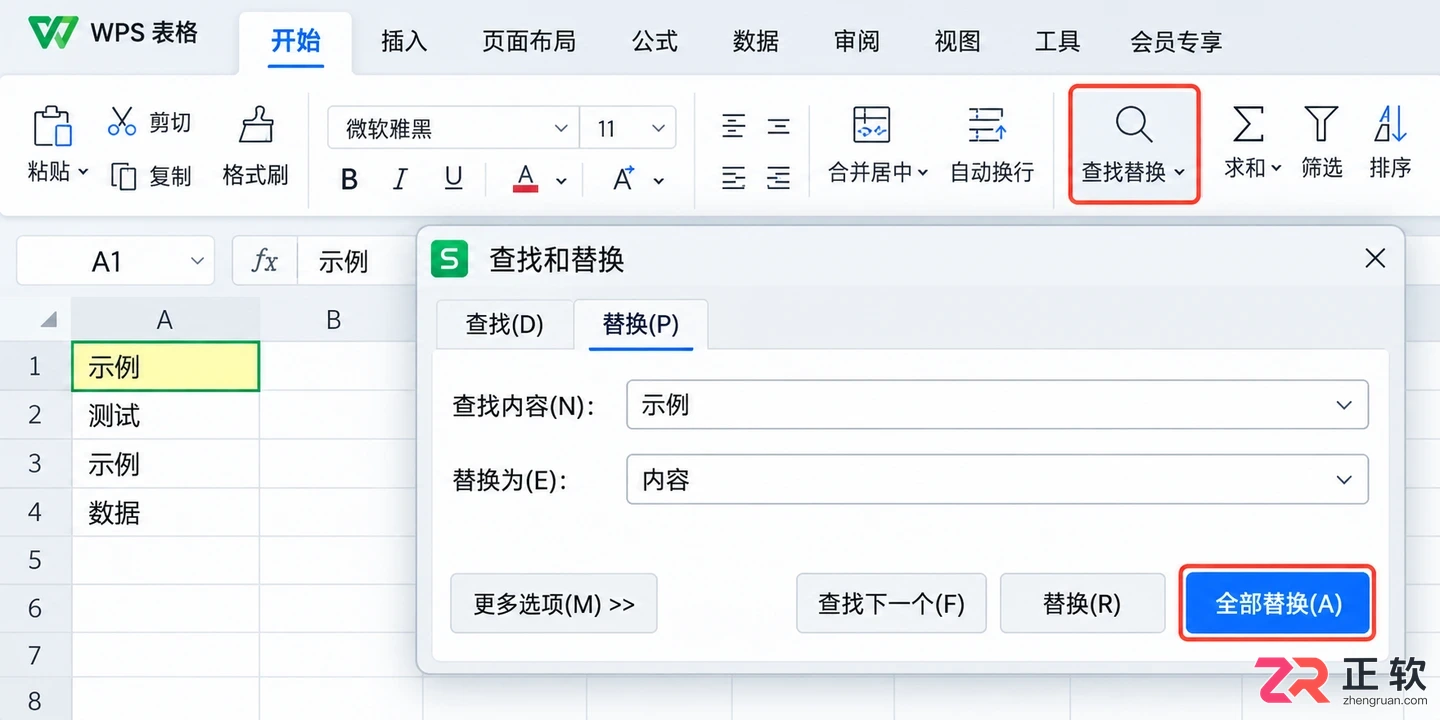The image size is (1440, 720).
Task: Click the Sort (排序) icon
Action: click(1391, 125)
